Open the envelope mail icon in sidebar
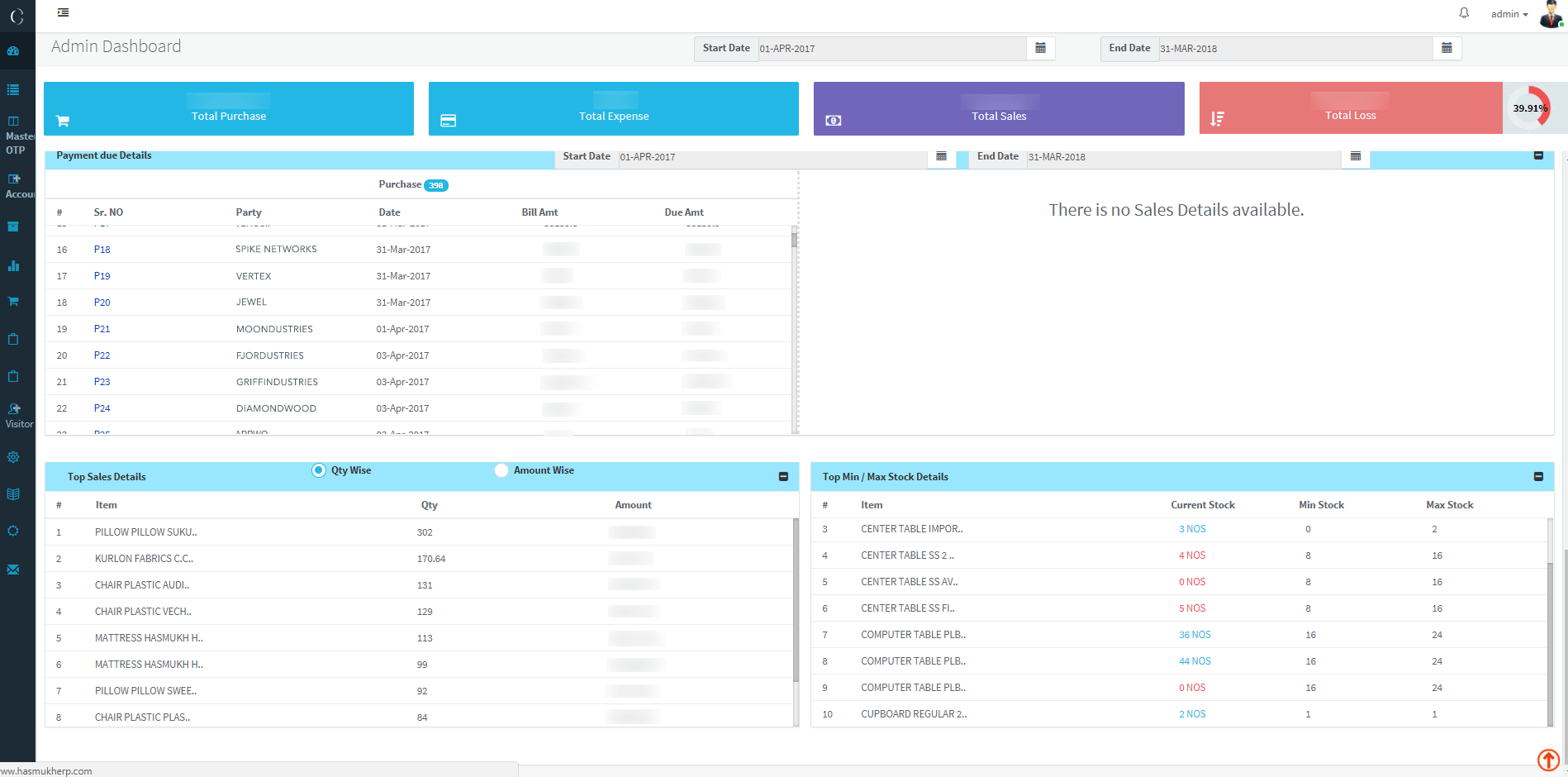The image size is (1568, 777). [x=13, y=570]
